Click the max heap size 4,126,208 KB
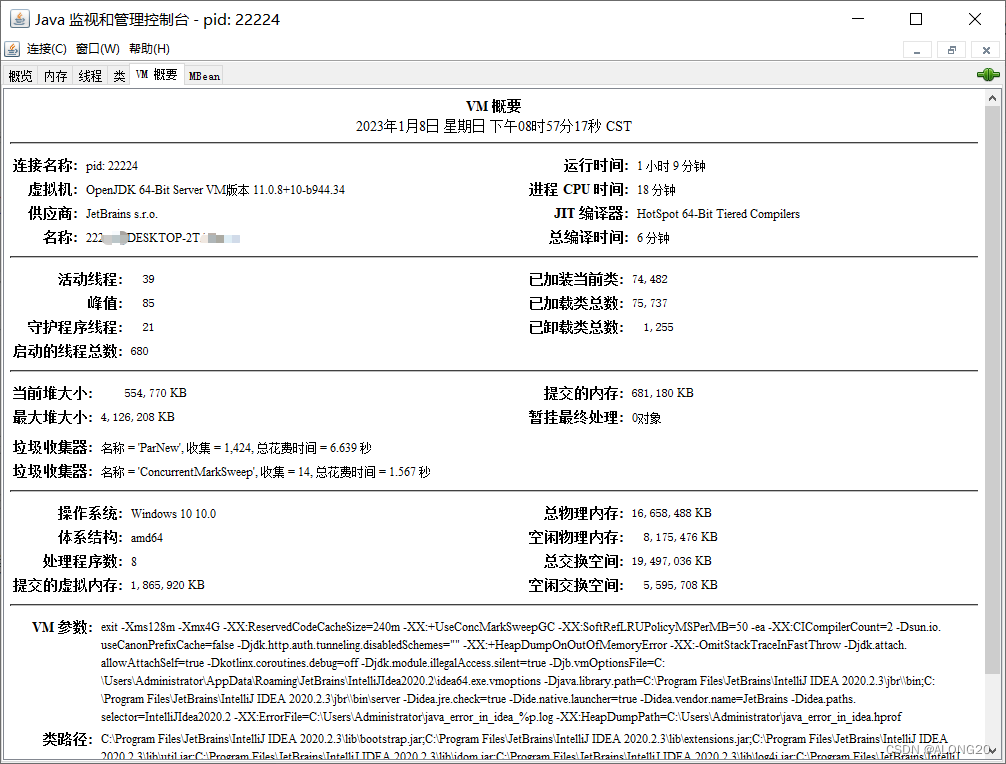Viewport: 1006px width, 764px height. 137,417
